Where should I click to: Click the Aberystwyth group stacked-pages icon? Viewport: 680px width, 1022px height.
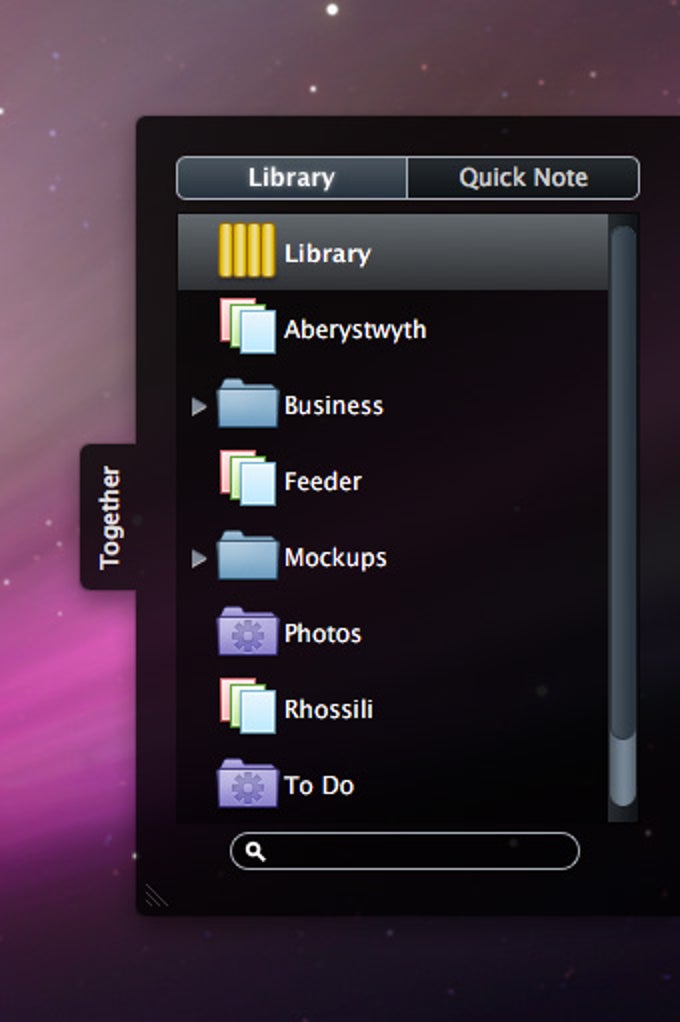click(248, 327)
